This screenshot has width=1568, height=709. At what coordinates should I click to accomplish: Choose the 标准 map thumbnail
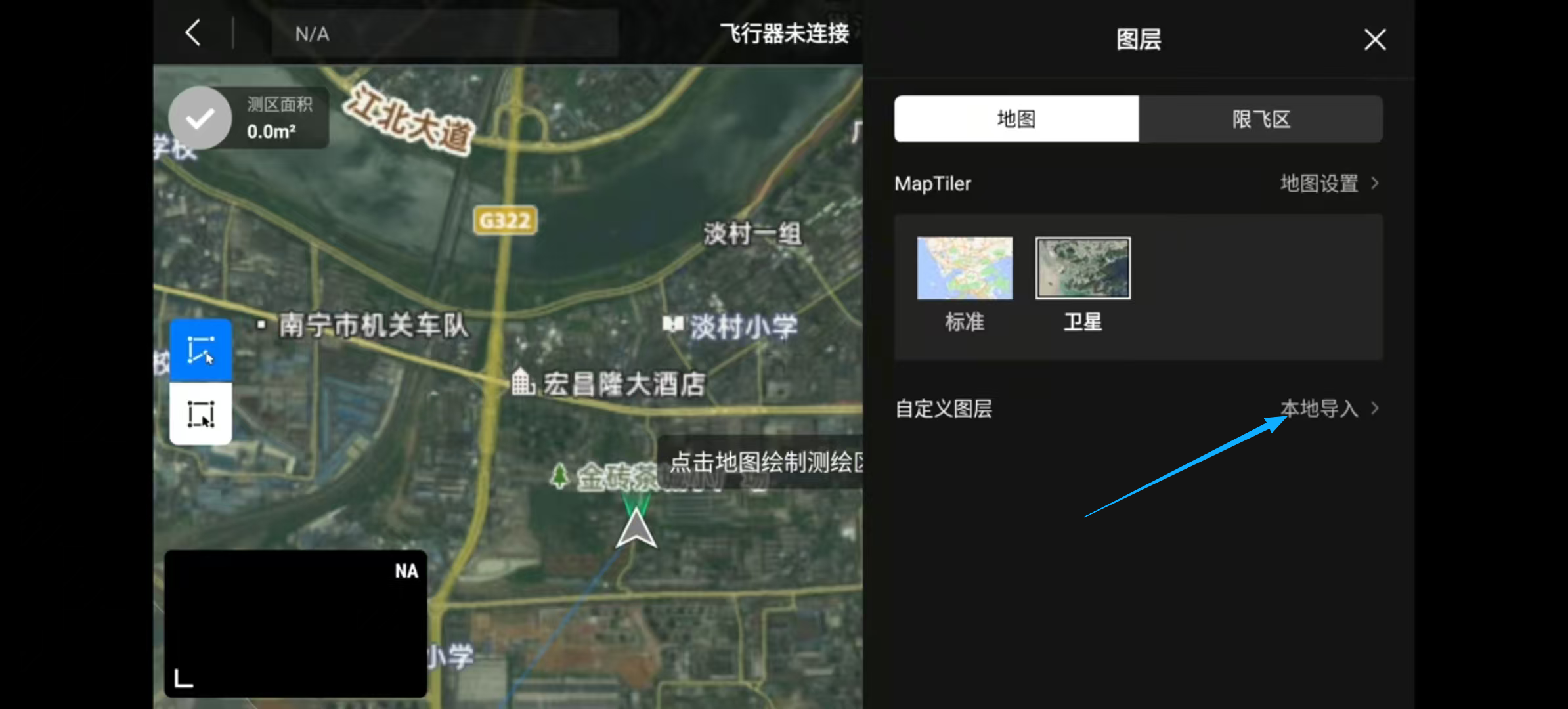tap(965, 269)
